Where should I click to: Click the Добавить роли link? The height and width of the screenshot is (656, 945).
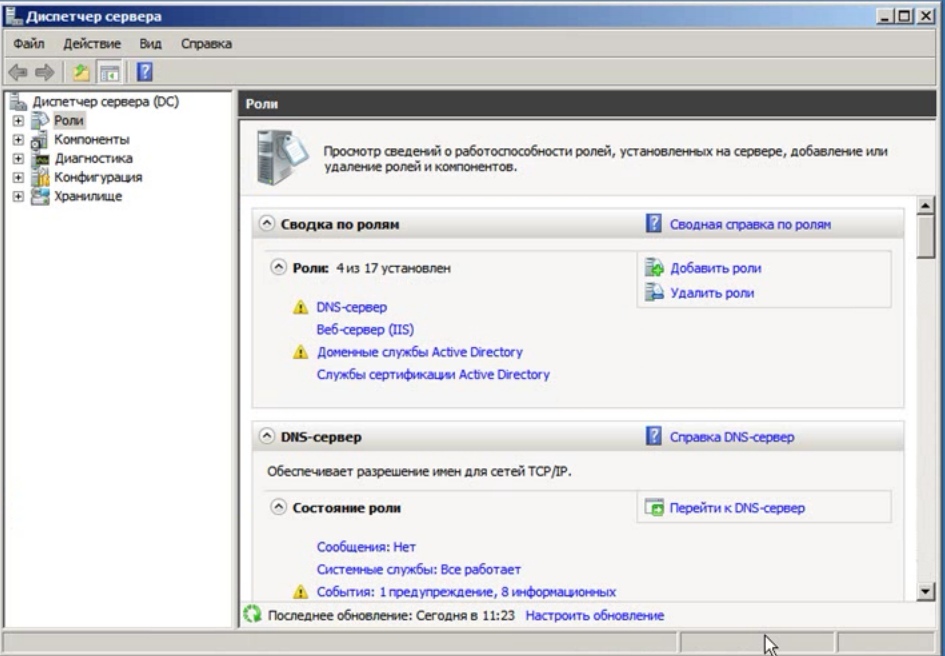click(x=715, y=268)
